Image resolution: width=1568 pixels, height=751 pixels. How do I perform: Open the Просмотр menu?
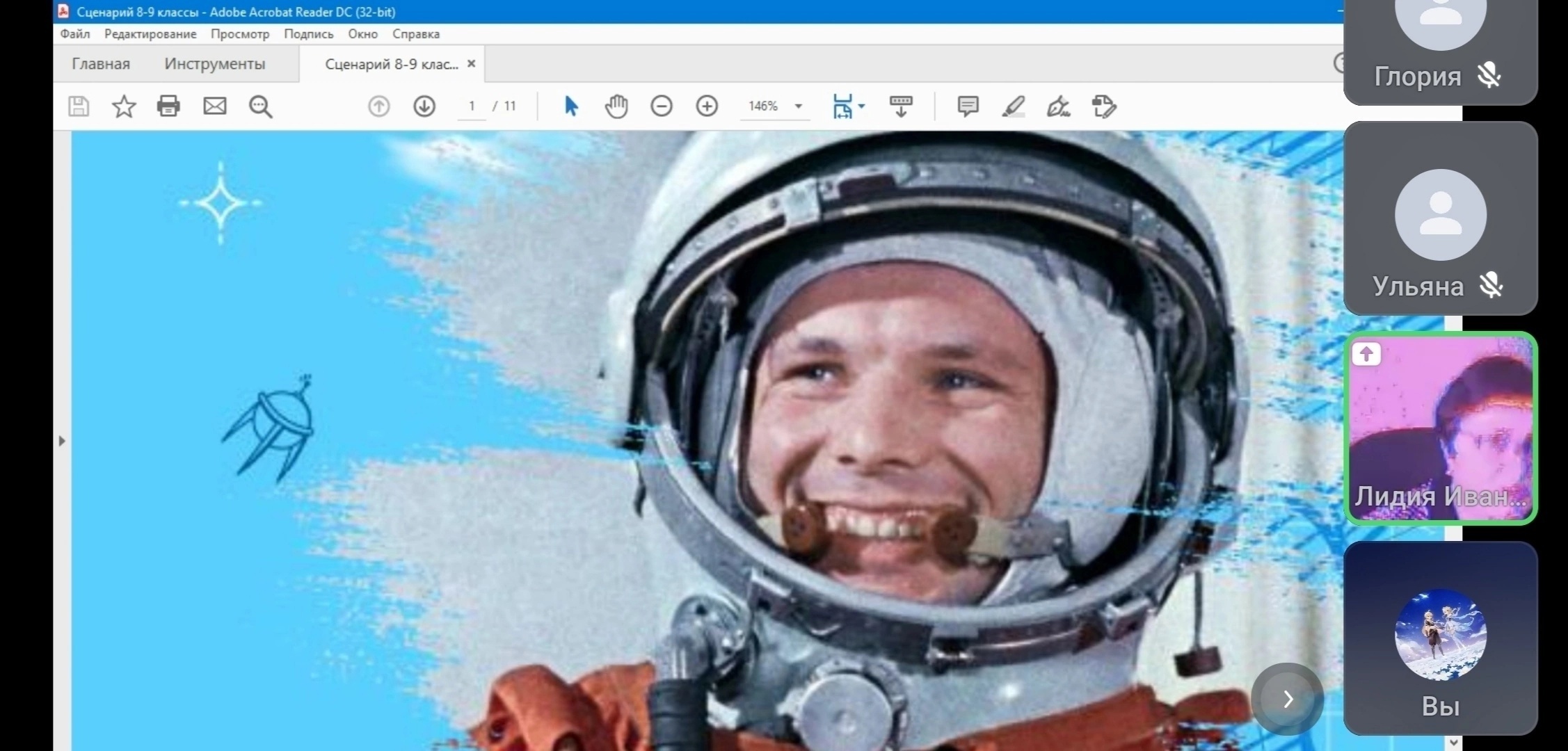pyautogui.click(x=240, y=34)
